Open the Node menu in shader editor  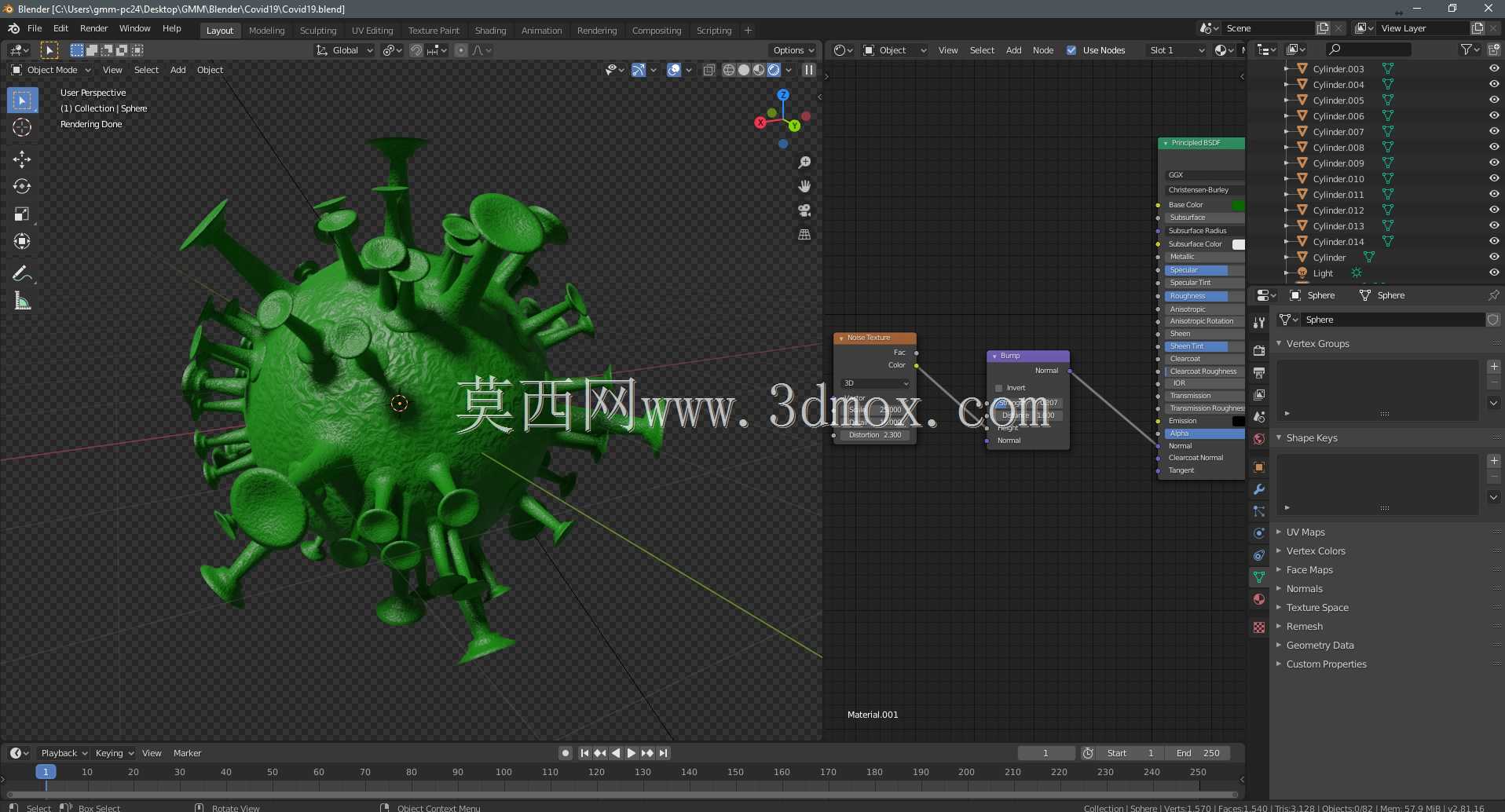(x=1043, y=50)
